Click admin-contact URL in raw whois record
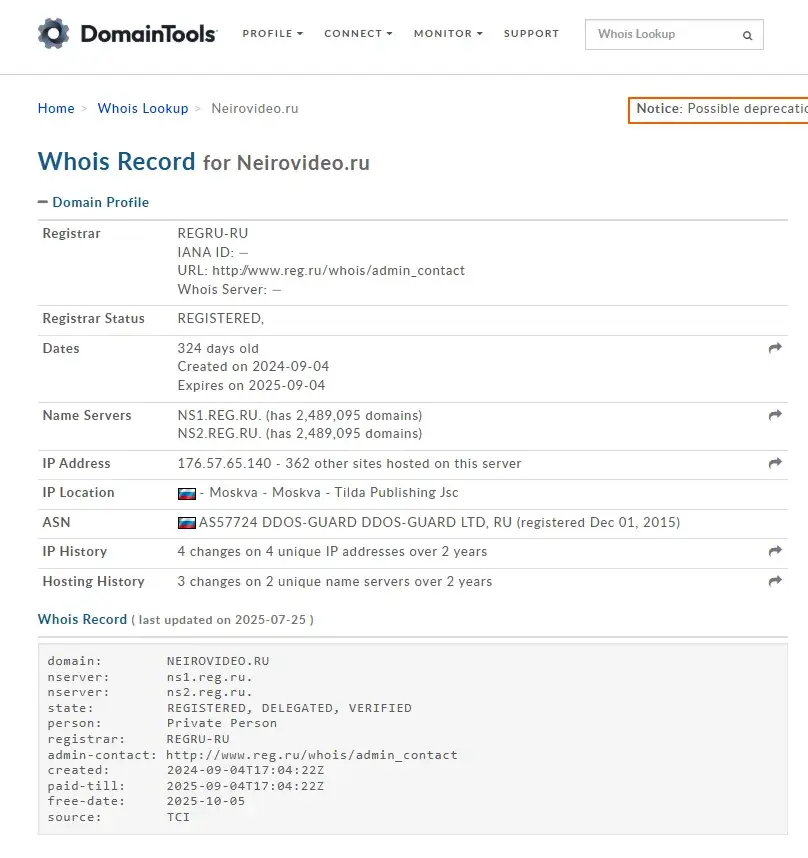This screenshot has width=808, height=858. coord(312,755)
